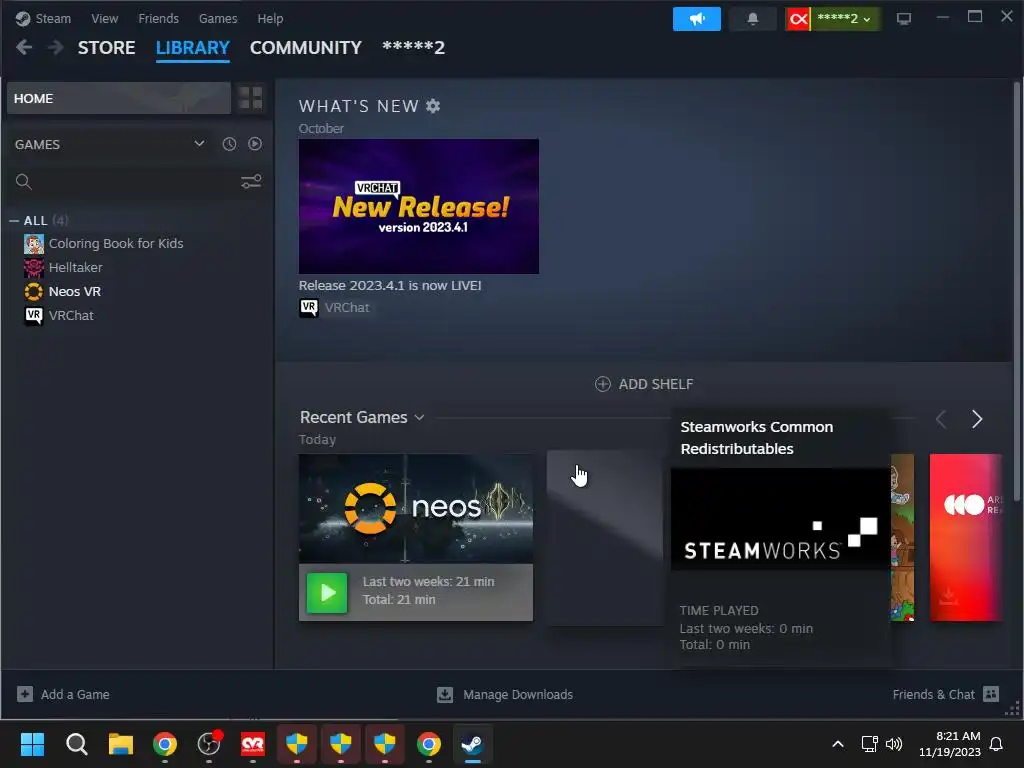Open the Friends menu
The image size is (1024, 768).
(158, 18)
